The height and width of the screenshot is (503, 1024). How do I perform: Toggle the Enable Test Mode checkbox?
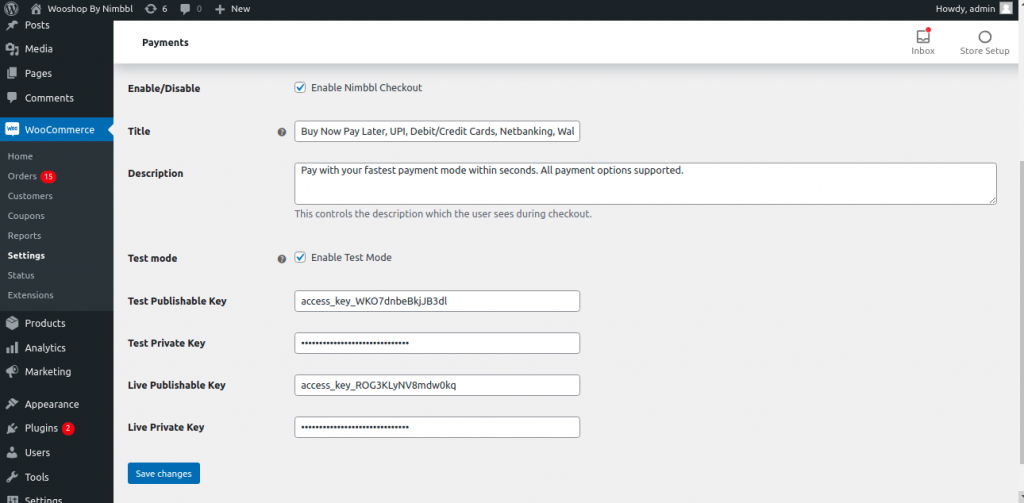coord(300,257)
